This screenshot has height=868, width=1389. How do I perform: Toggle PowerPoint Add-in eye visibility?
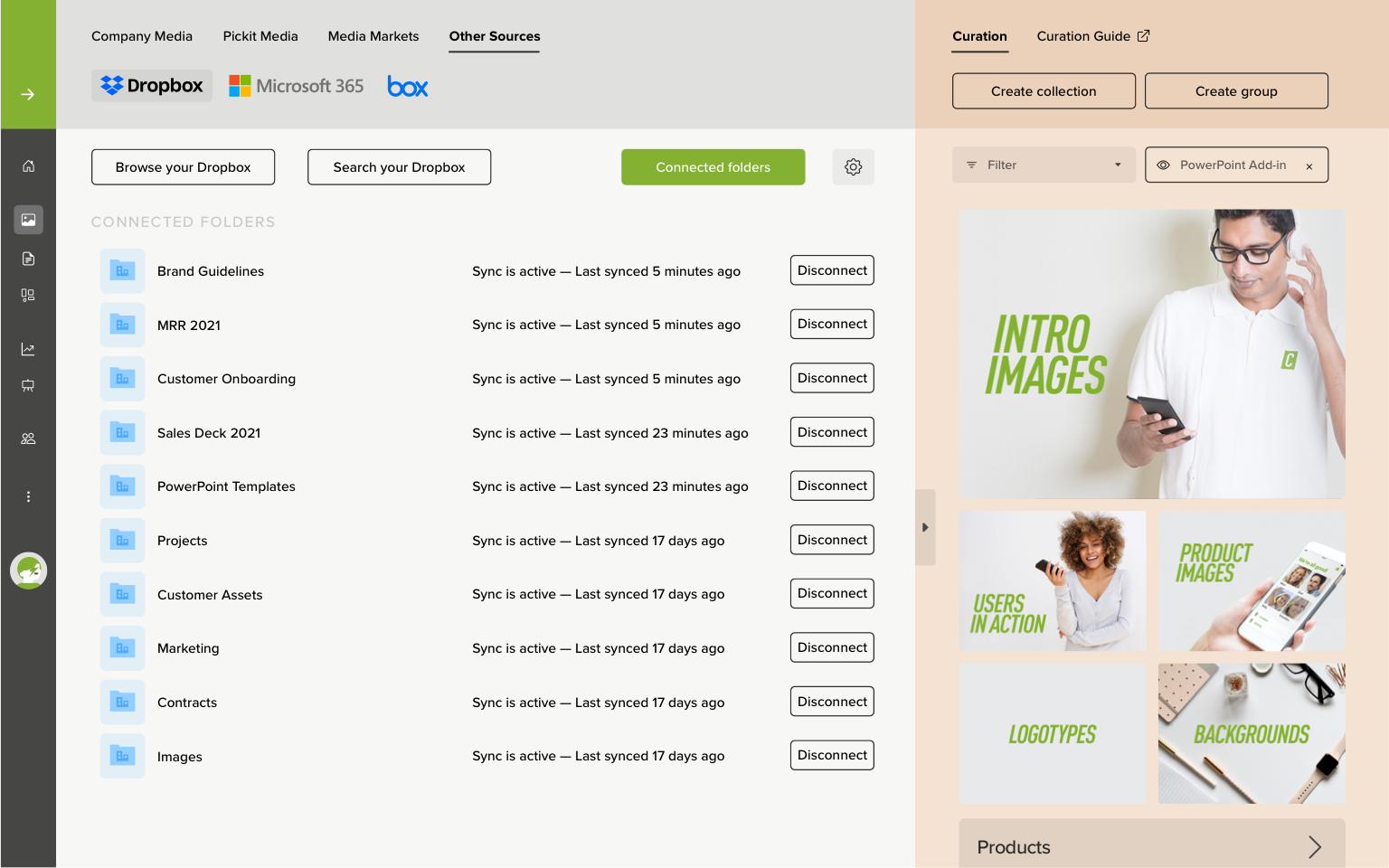coord(1164,165)
